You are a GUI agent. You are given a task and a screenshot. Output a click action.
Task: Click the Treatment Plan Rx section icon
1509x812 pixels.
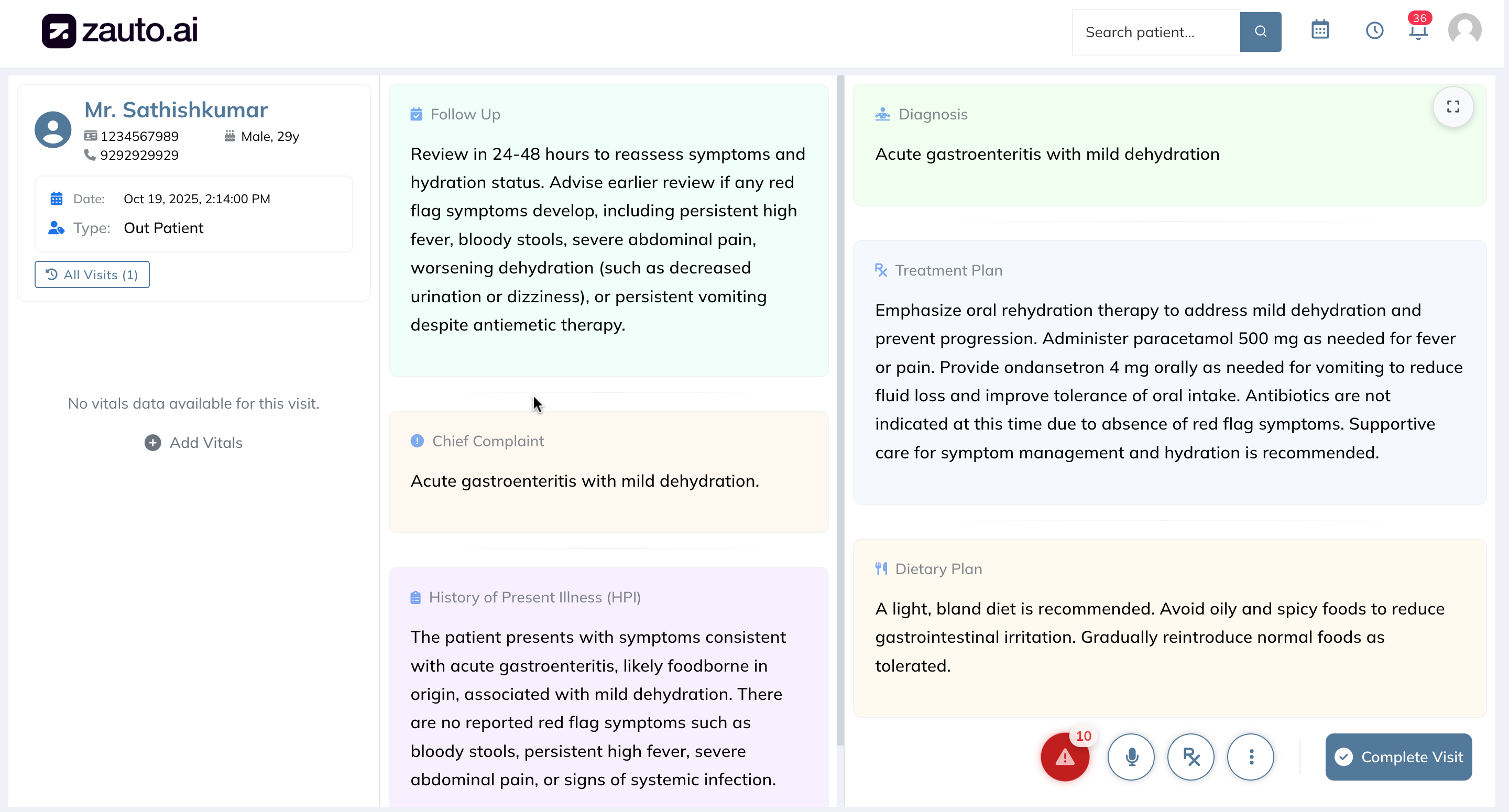click(881, 270)
